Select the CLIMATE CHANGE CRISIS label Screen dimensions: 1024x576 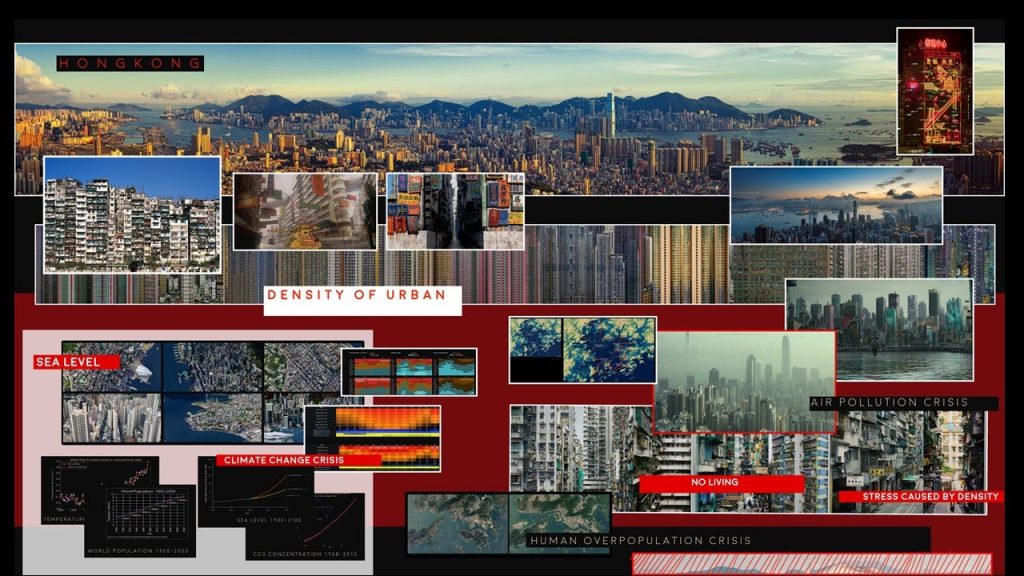pyautogui.click(x=284, y=460)
